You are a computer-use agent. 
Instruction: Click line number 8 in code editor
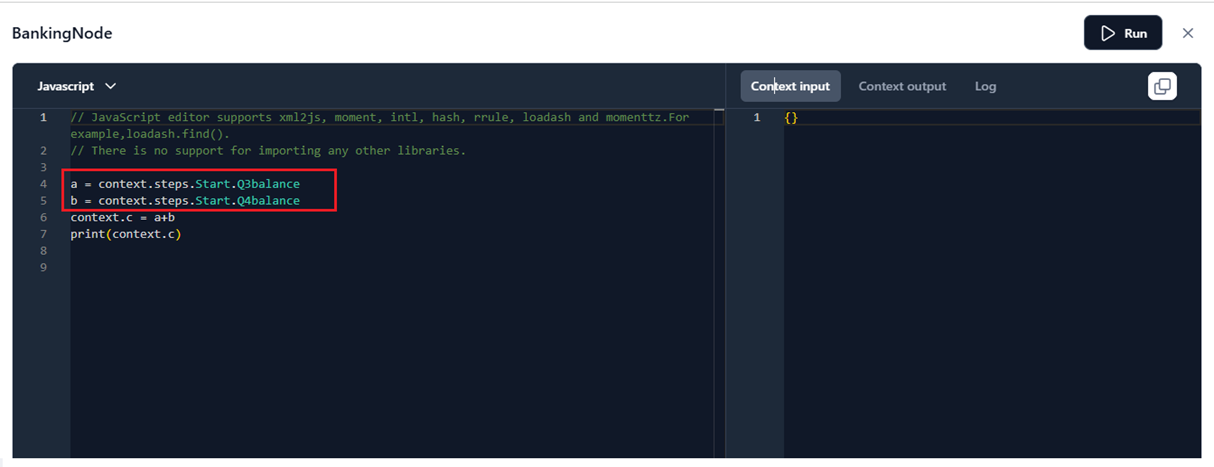[43, 251]
